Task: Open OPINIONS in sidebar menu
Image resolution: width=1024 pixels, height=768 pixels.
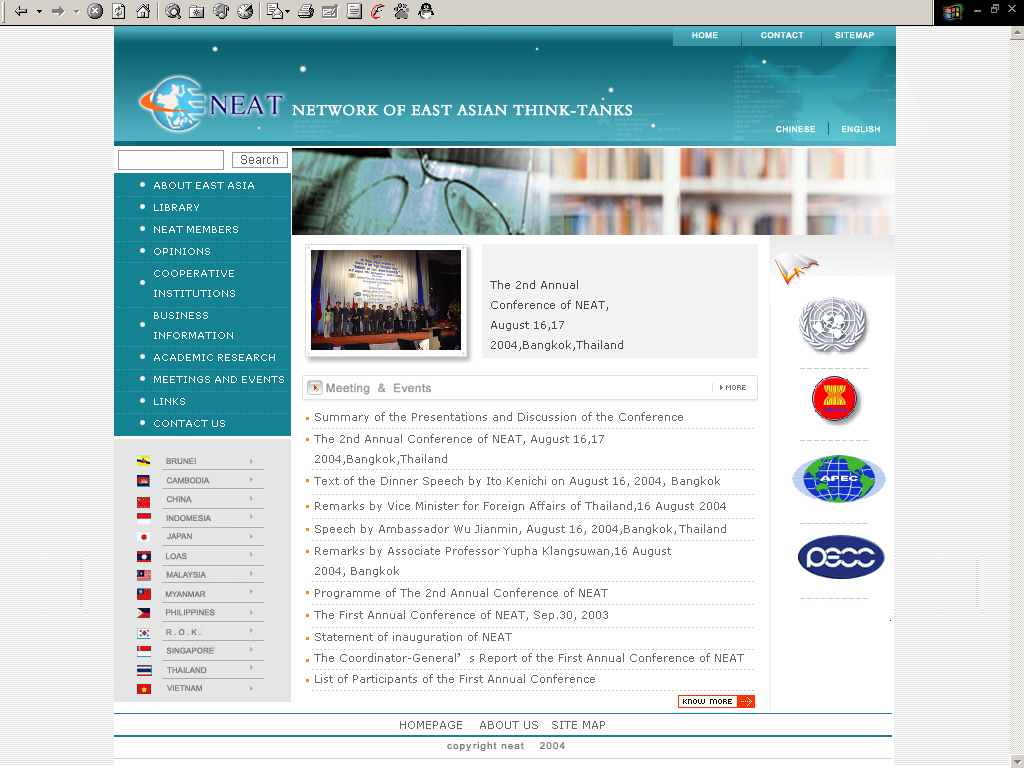Action: 182,251
